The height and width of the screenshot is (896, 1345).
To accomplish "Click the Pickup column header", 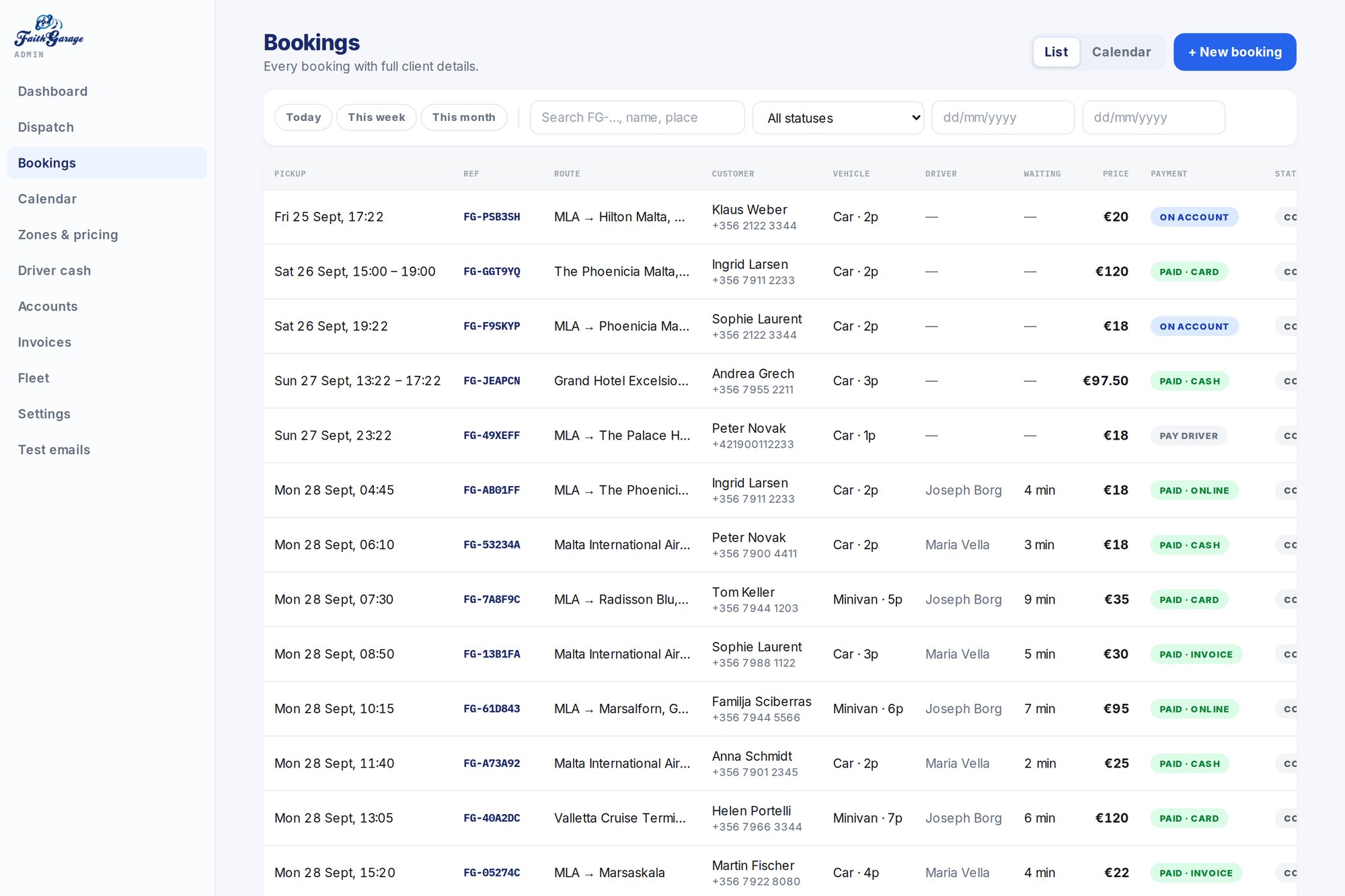I will (x=290, y=173).
